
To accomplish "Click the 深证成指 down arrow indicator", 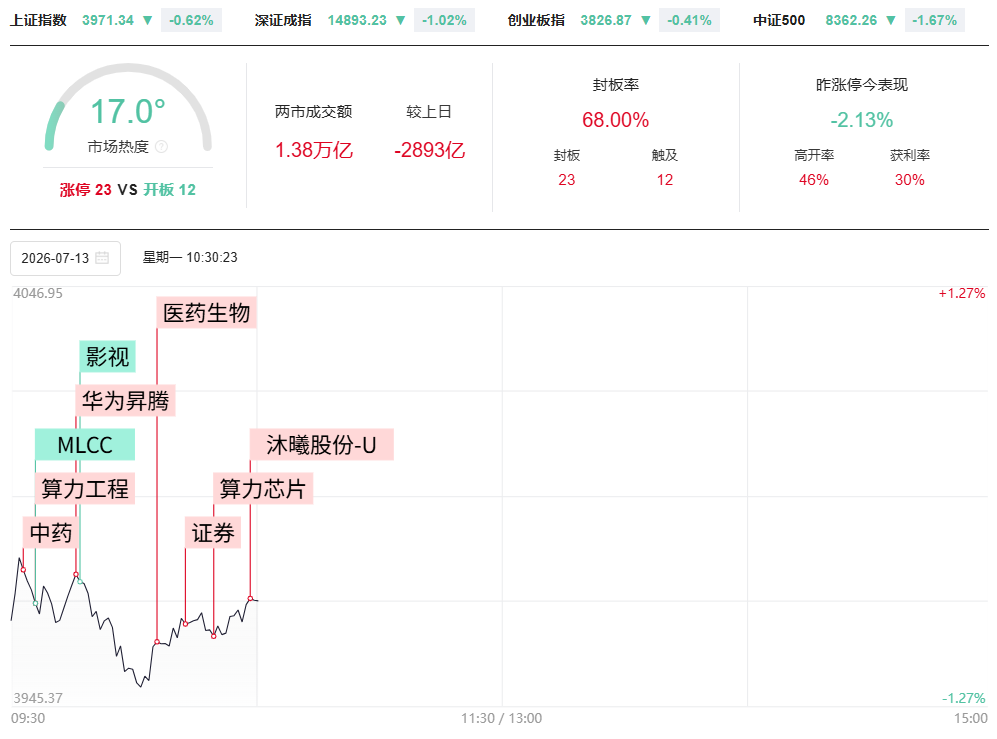I will click(401, 20).
